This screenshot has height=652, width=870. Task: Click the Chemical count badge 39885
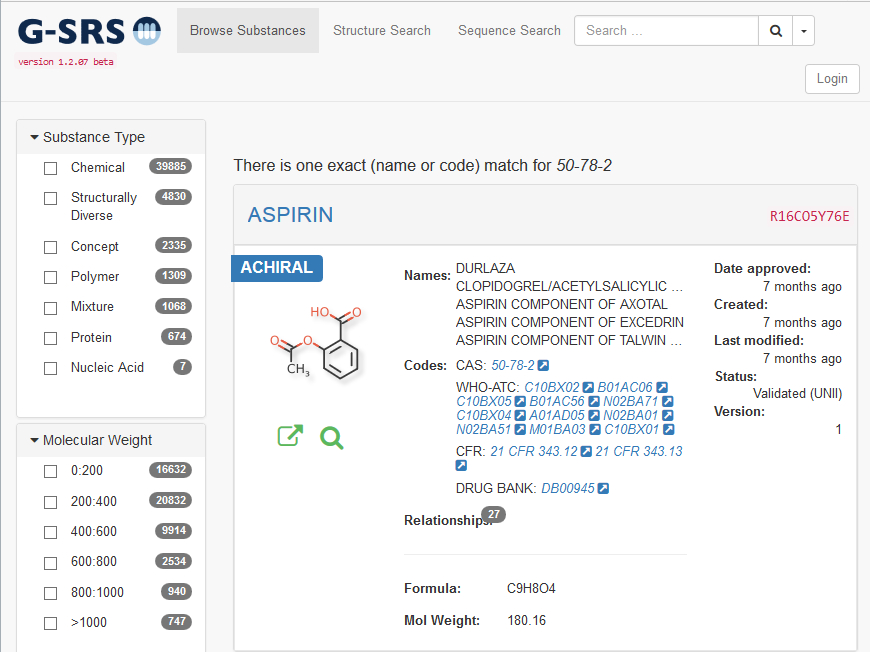(x=170, y=166)
